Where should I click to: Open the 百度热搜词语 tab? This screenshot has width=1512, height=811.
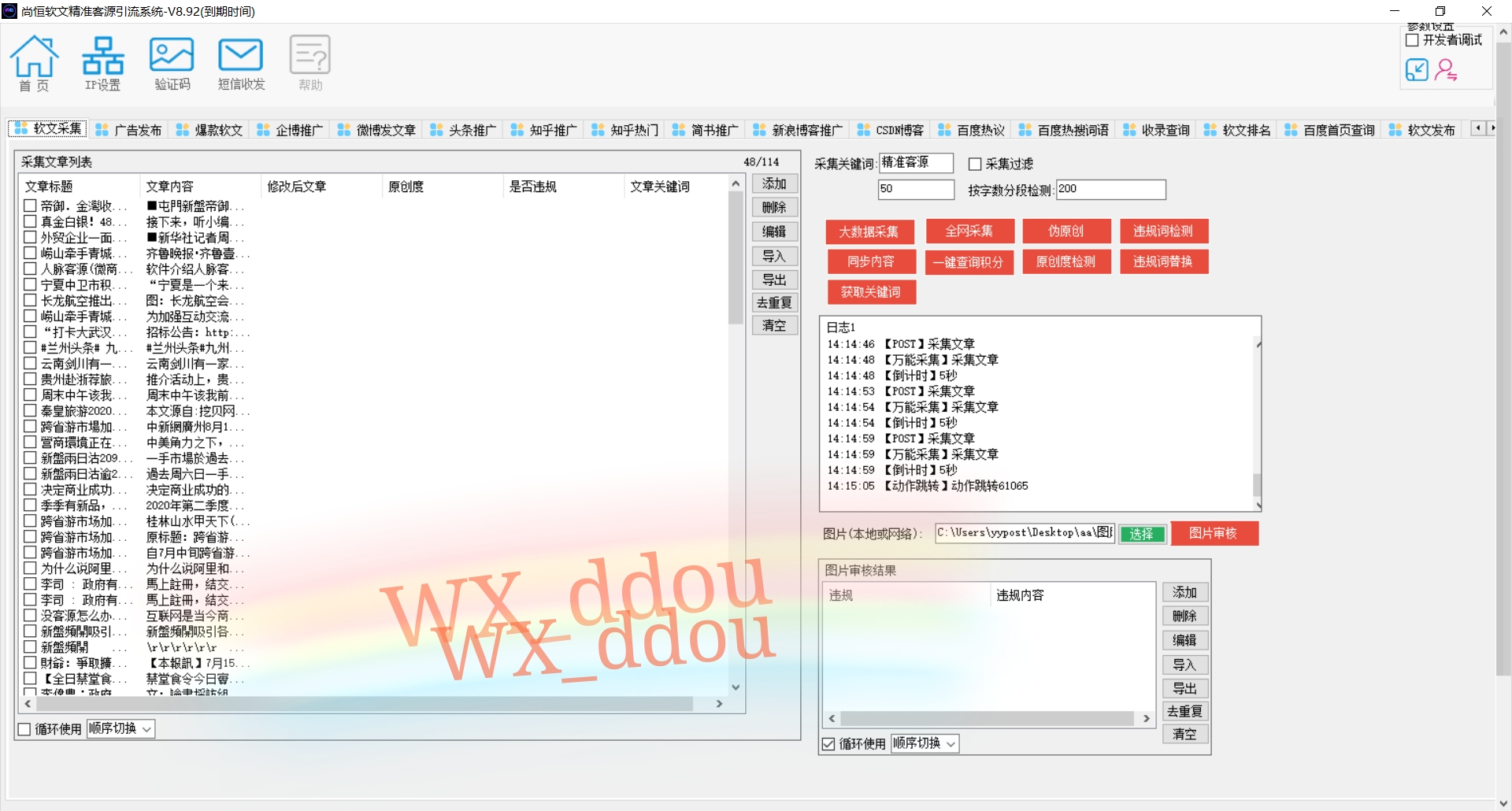click(1064, 130)
